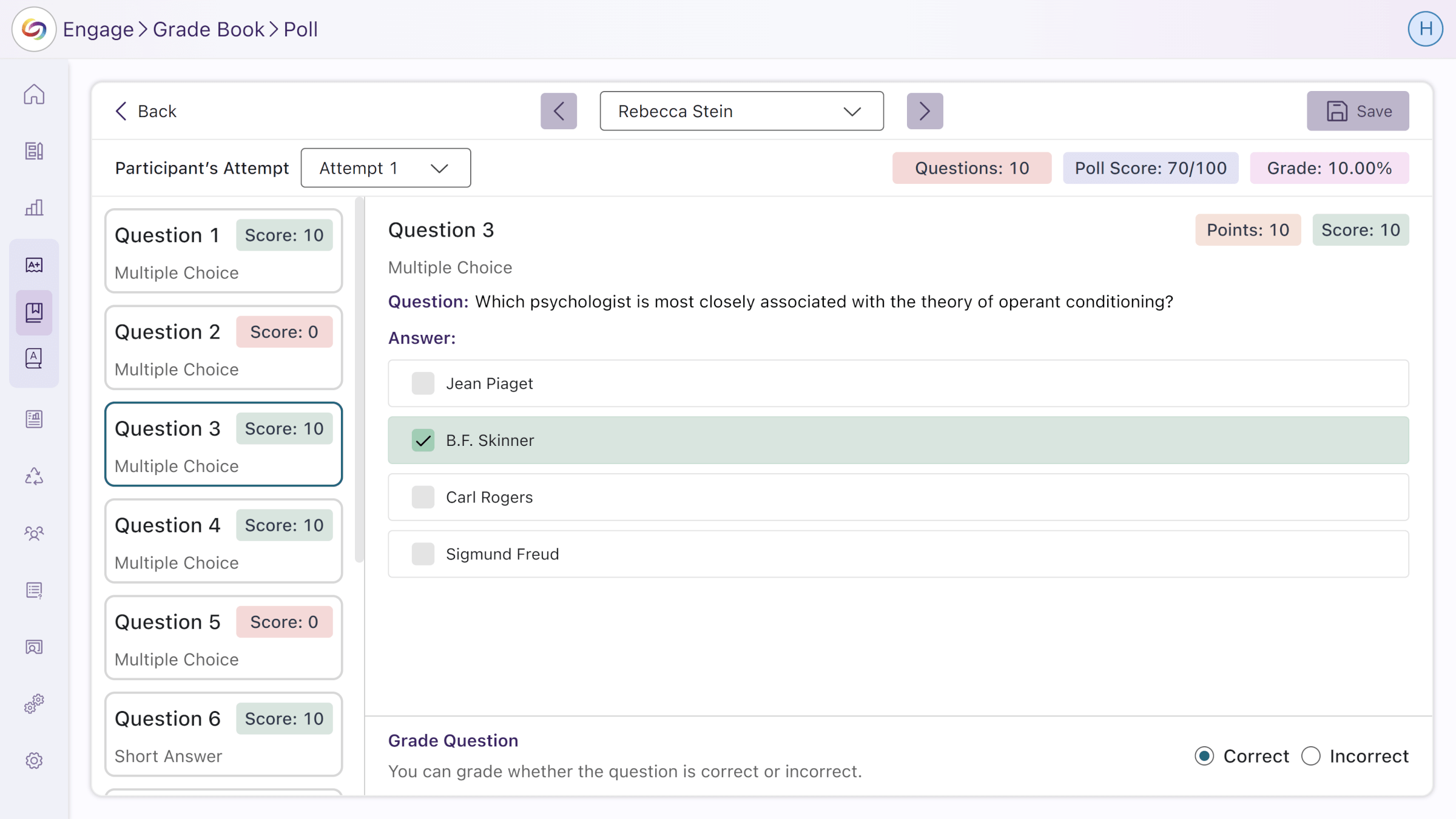Select the Question 2 card
This screenshot has width=1456, height=819.
tap(223, 348)
